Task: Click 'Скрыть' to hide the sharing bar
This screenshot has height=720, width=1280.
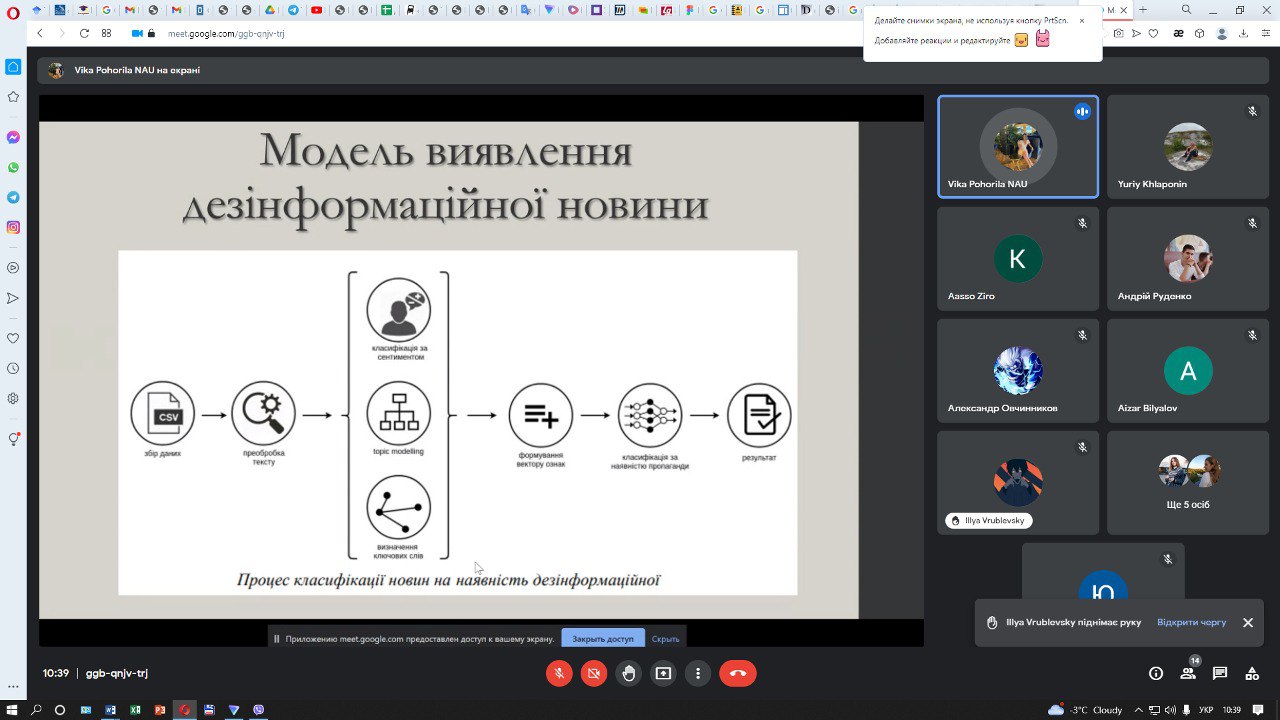Action: coord(665,638)
